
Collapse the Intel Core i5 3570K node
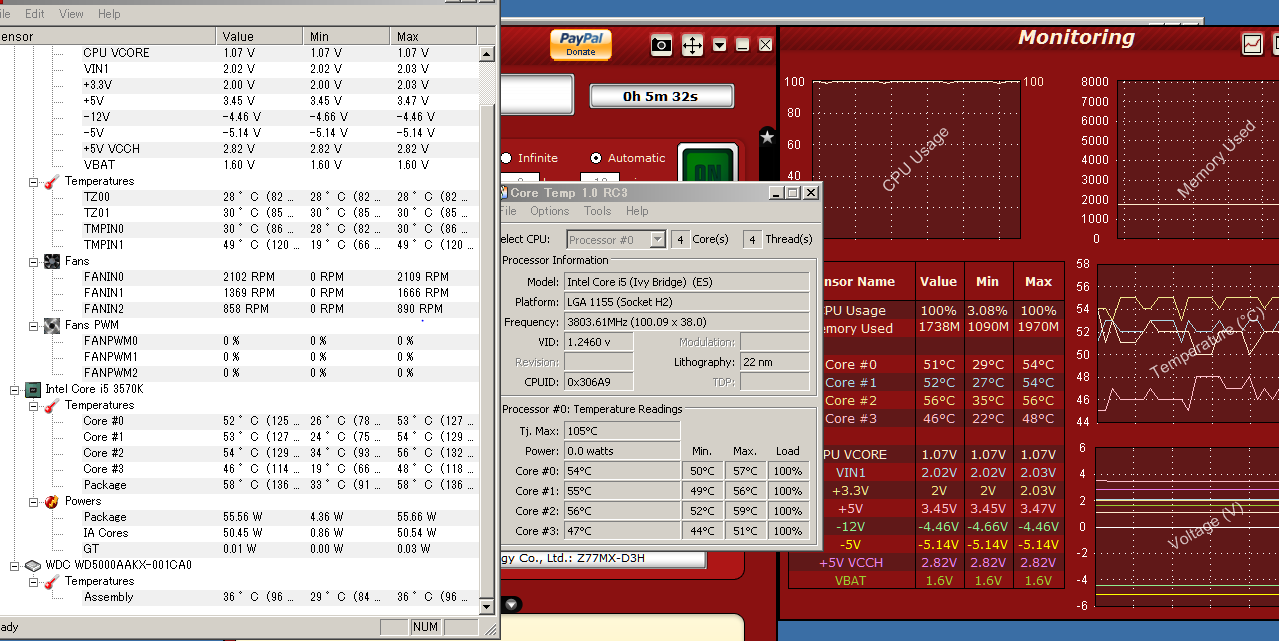tap(14, 389)
